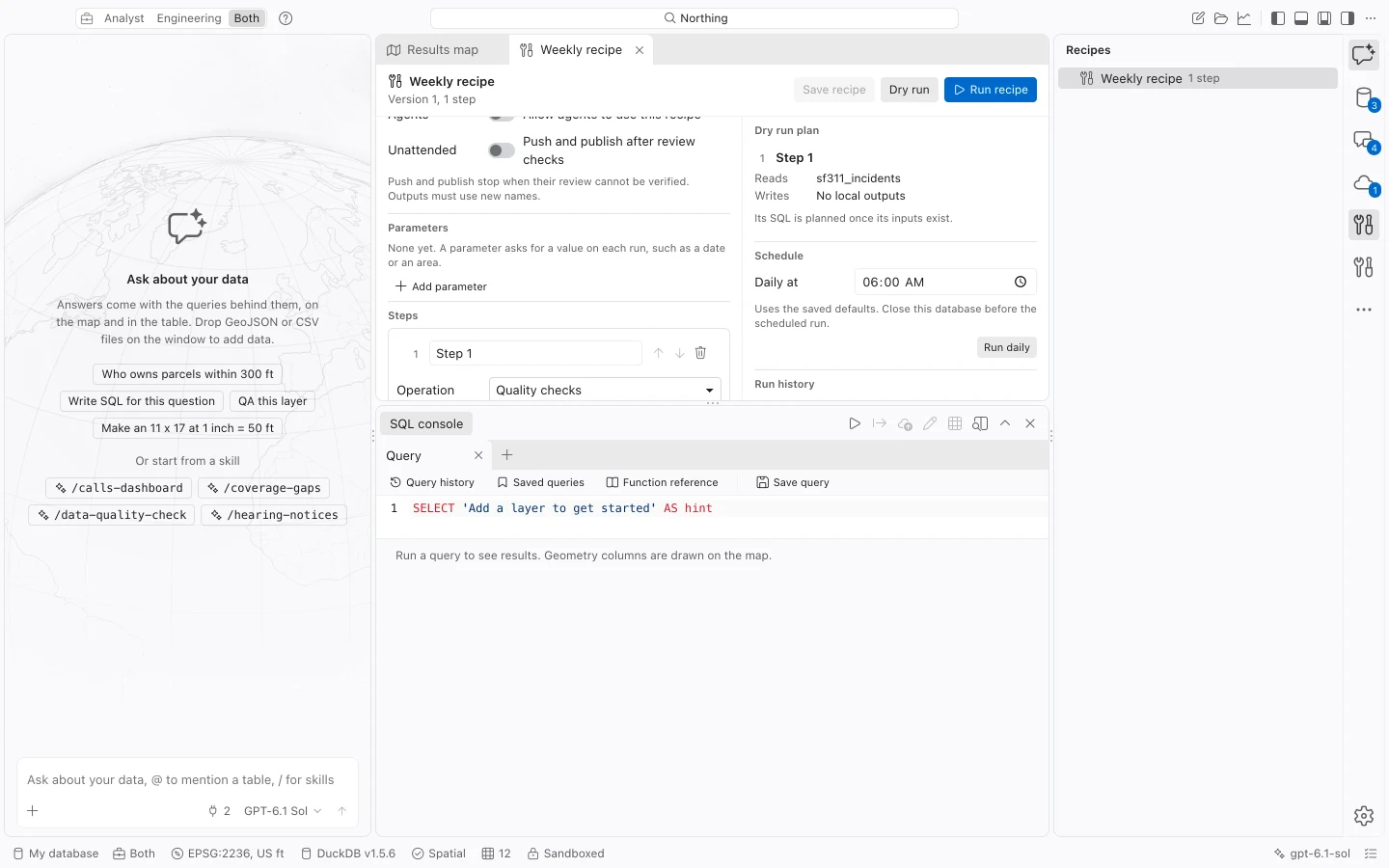Image resolution: width=1389 pixels, height=868 pixels.
Task: Click the Step 1 name input field
Action: tap(535, 353)
